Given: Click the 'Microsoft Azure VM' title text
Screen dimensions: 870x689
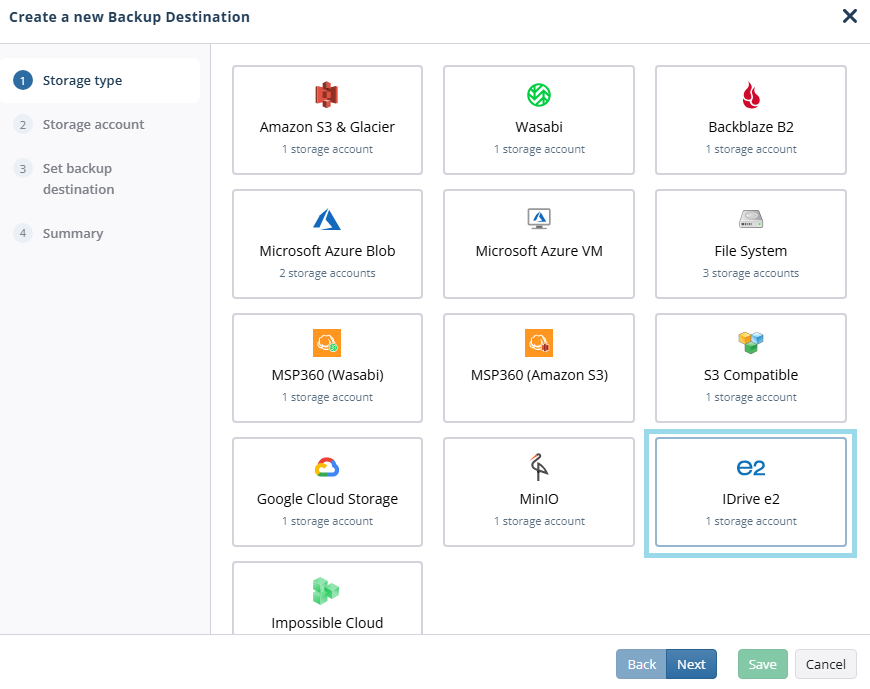Looking at the screenshot, I should click(539, 251).
